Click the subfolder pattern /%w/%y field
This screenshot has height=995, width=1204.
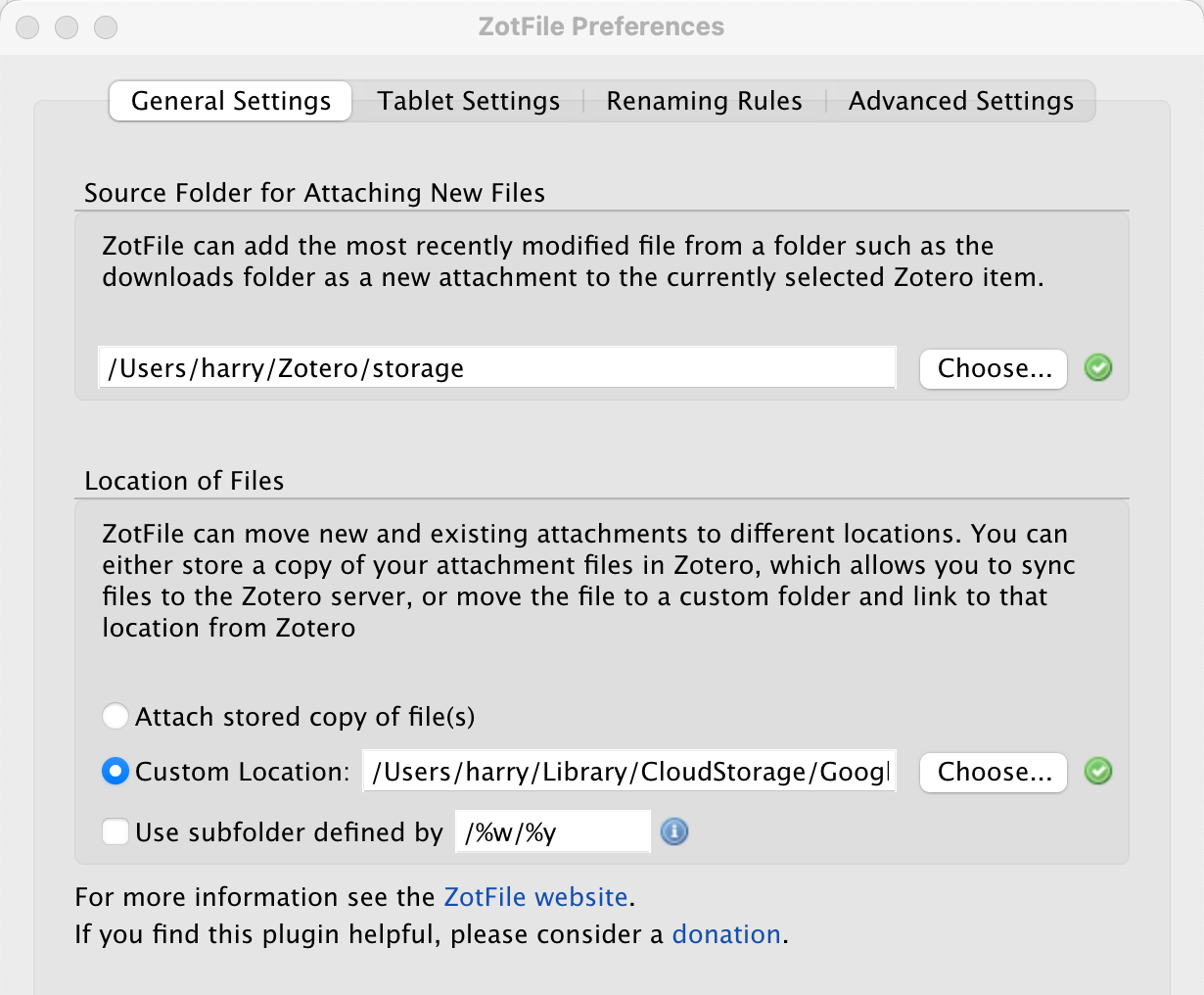coord(552,831)
